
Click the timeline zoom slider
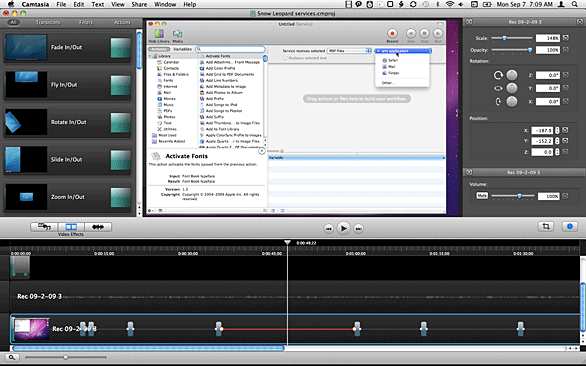point(66,357)
